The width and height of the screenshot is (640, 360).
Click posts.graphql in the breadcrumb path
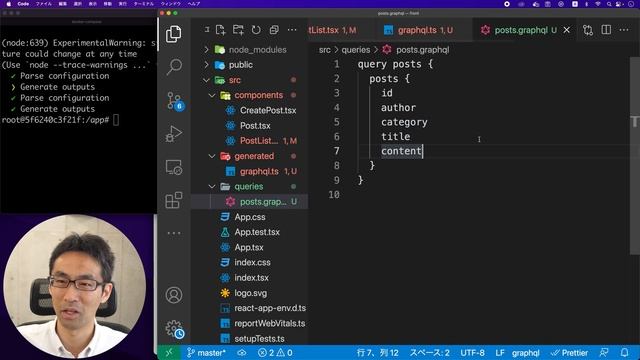tap(422, 50)
